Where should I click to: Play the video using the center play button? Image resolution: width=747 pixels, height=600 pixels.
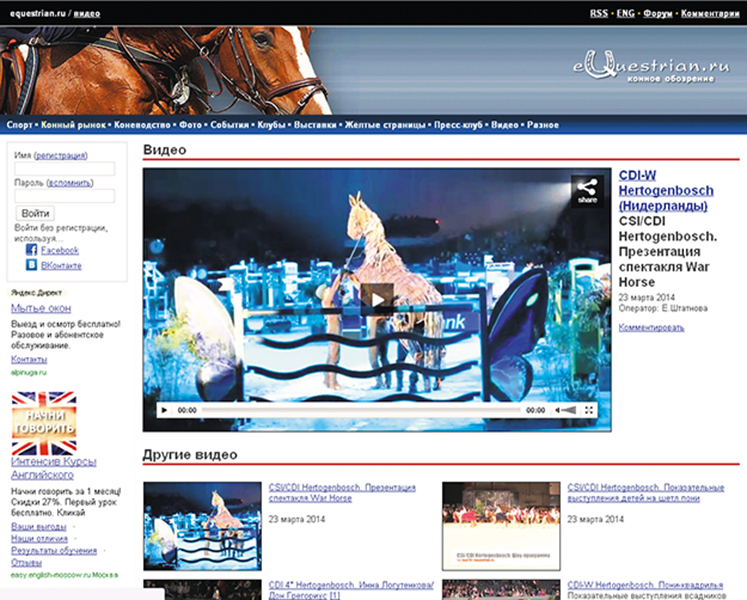(377, 299)
